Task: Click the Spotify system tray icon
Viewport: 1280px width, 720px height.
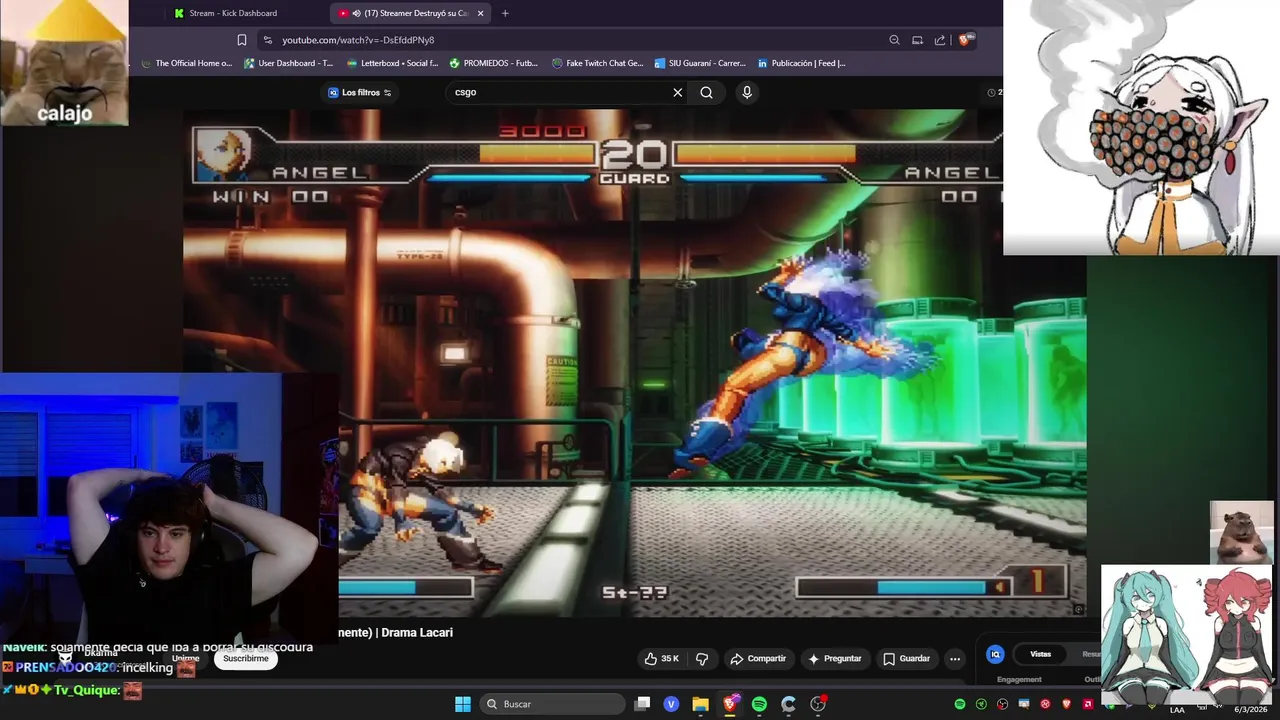Action: click(x=960, y=704)
